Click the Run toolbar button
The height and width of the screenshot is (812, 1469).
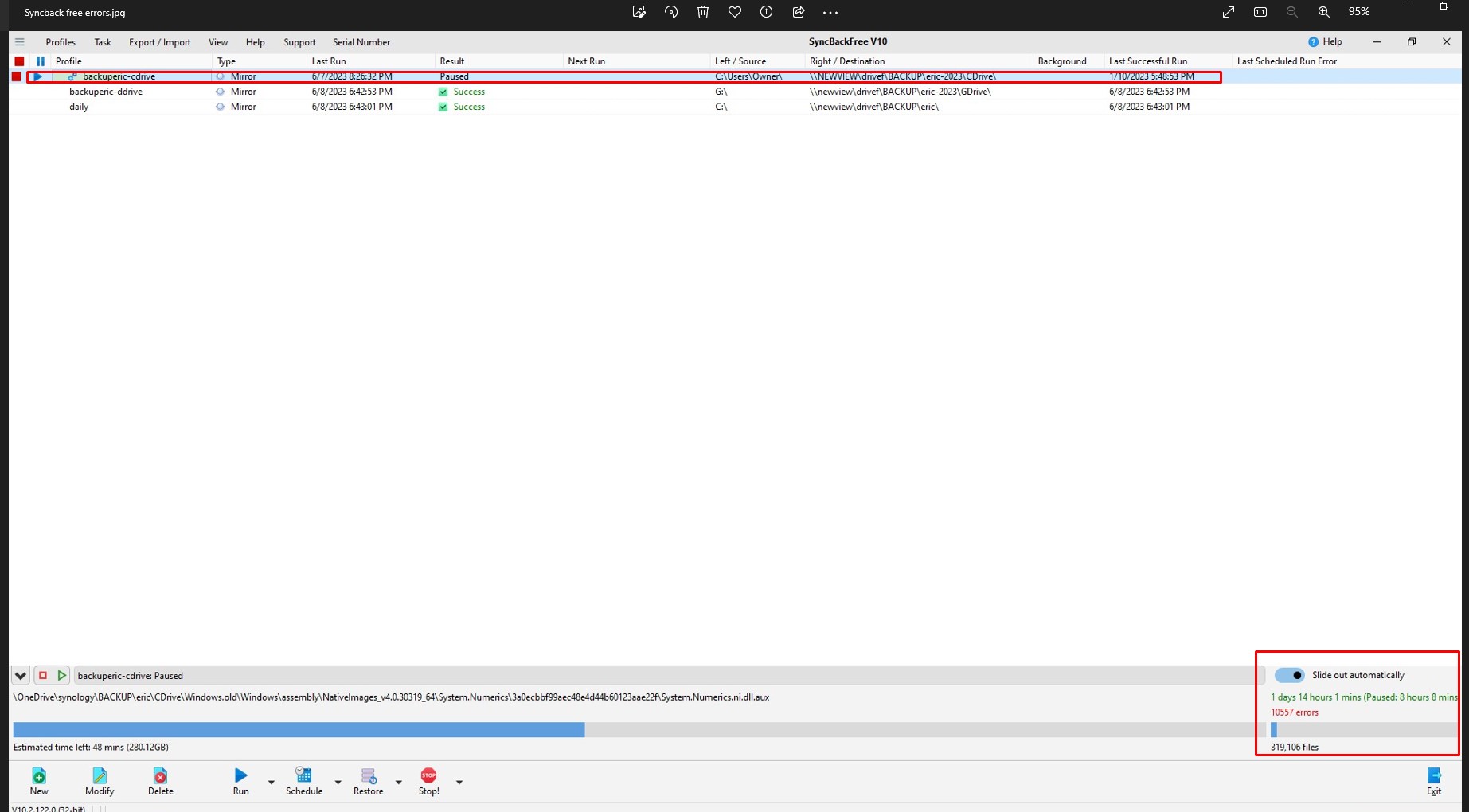pos(240,781)
